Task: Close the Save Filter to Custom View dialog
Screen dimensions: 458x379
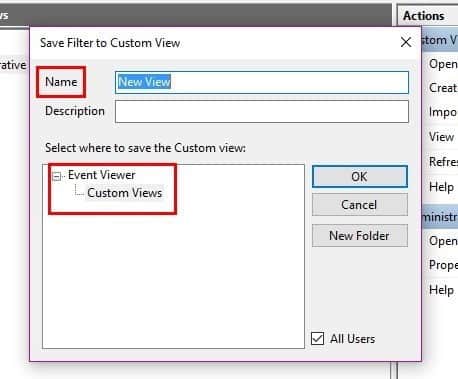Action: [x=406, y=42]
